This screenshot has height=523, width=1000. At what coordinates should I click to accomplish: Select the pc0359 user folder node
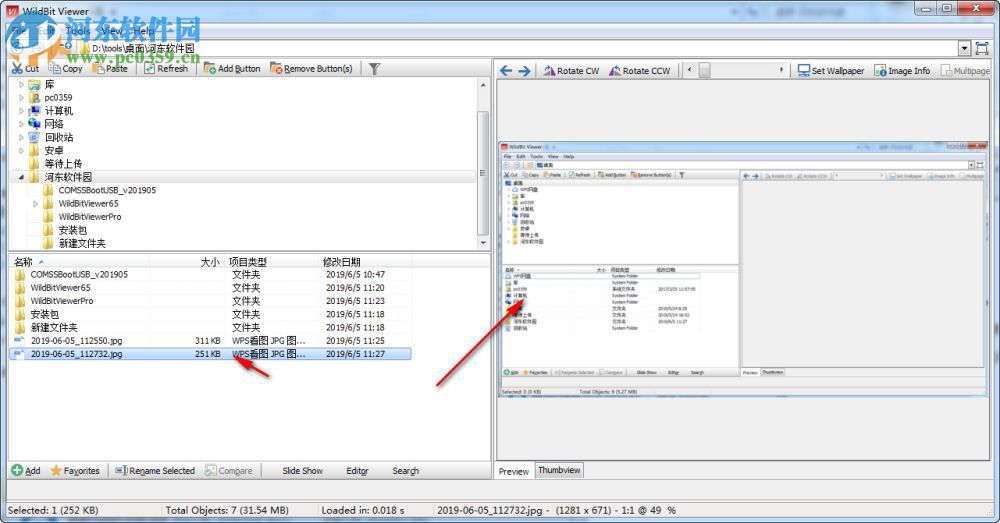click(58, 98)
